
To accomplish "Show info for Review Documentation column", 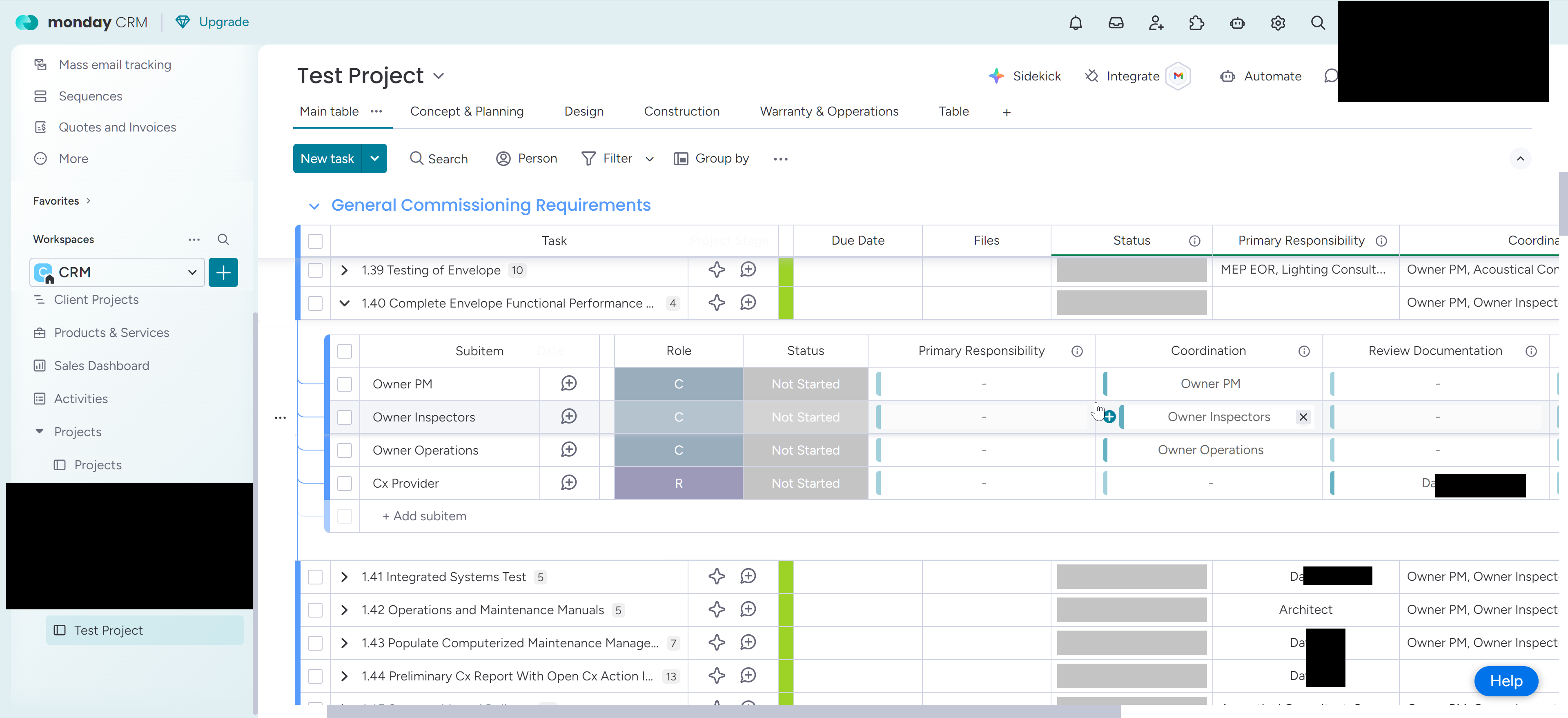I will coord(1531,351).
